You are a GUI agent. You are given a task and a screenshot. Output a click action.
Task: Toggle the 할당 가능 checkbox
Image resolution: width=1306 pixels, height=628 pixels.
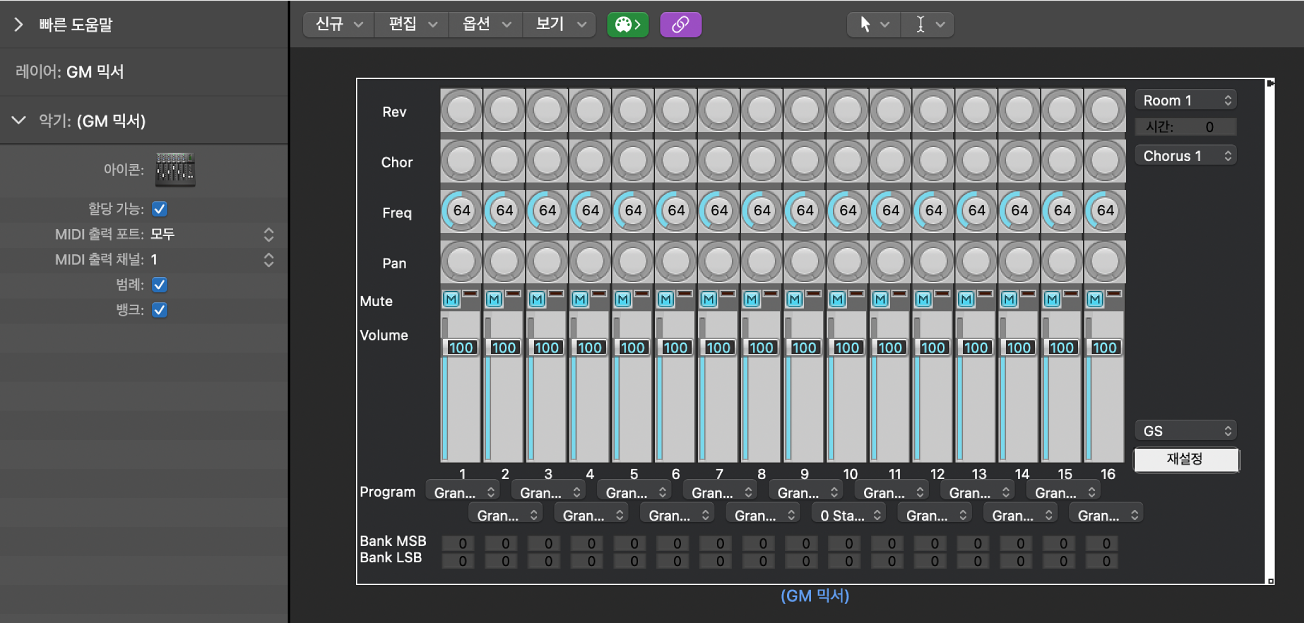click(159, 209)
